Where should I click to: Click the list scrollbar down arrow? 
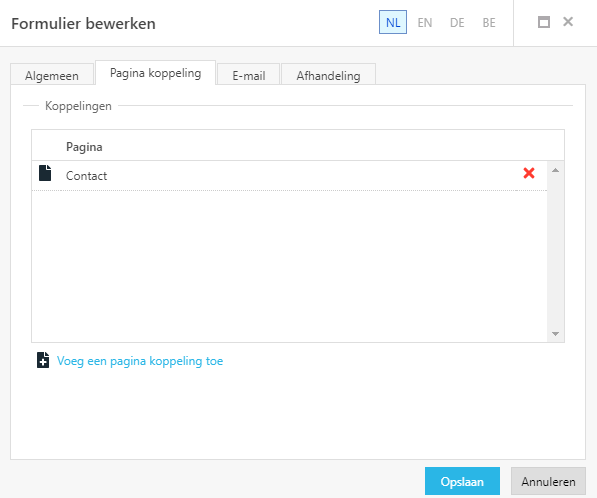(x=555, y=334)
